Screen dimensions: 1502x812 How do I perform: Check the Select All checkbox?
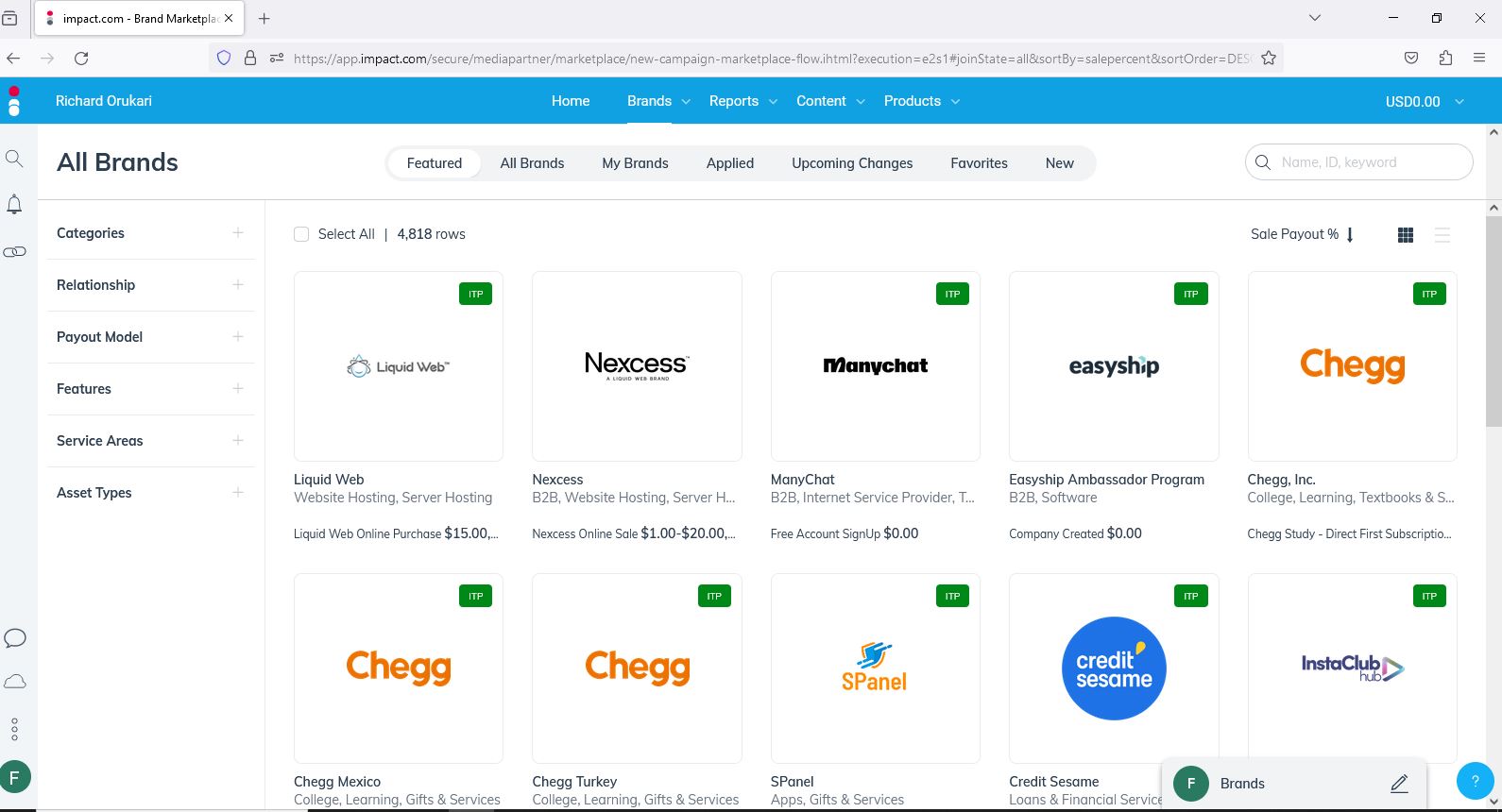pos(301,234)
